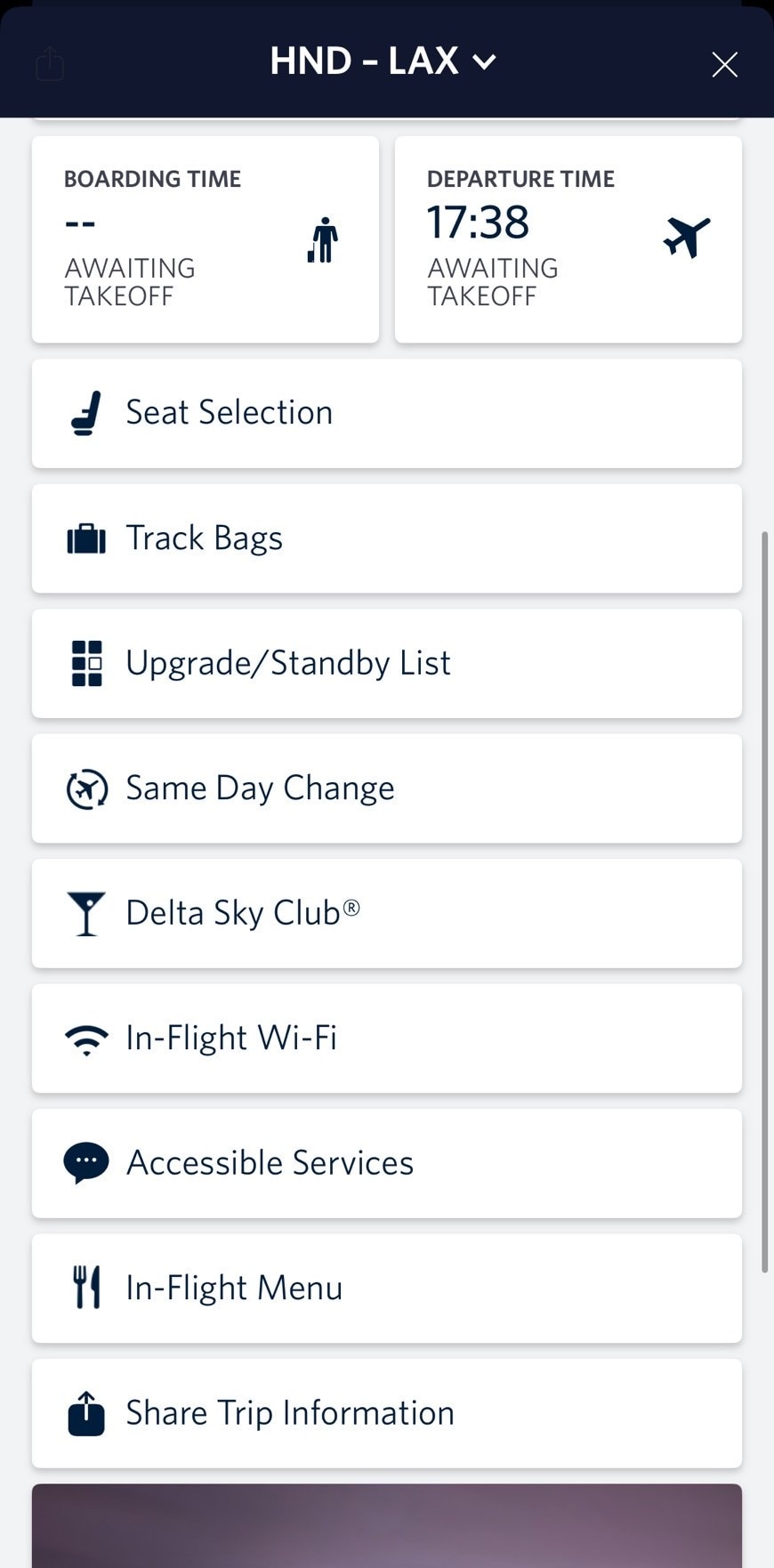Tap the seat icon beside Seat Selection
Image resolution: width=774 pixels, height=1568 pixels.
click(x=86, y=414)
